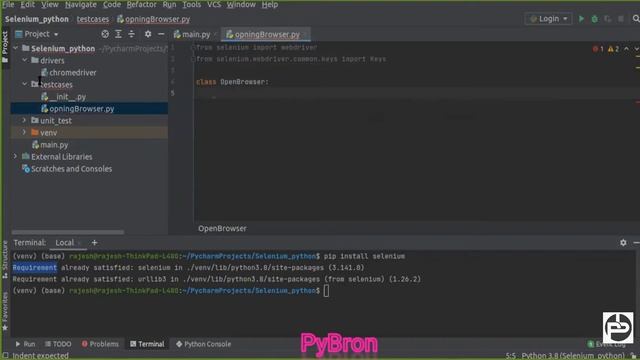This screenshot has width=640, height=360.
Task: Open the Tools menu
Action: click(191, 4)
